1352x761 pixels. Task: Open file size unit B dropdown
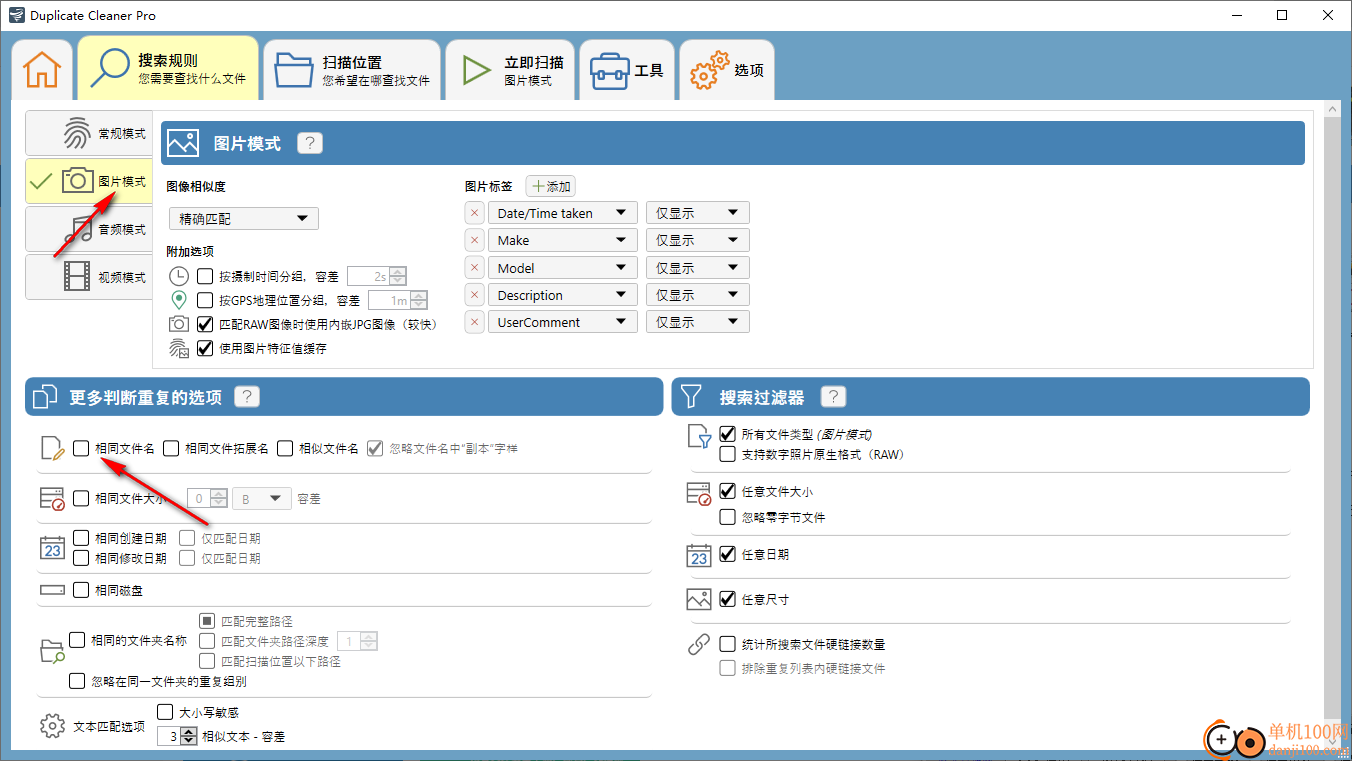pos(262,498)
